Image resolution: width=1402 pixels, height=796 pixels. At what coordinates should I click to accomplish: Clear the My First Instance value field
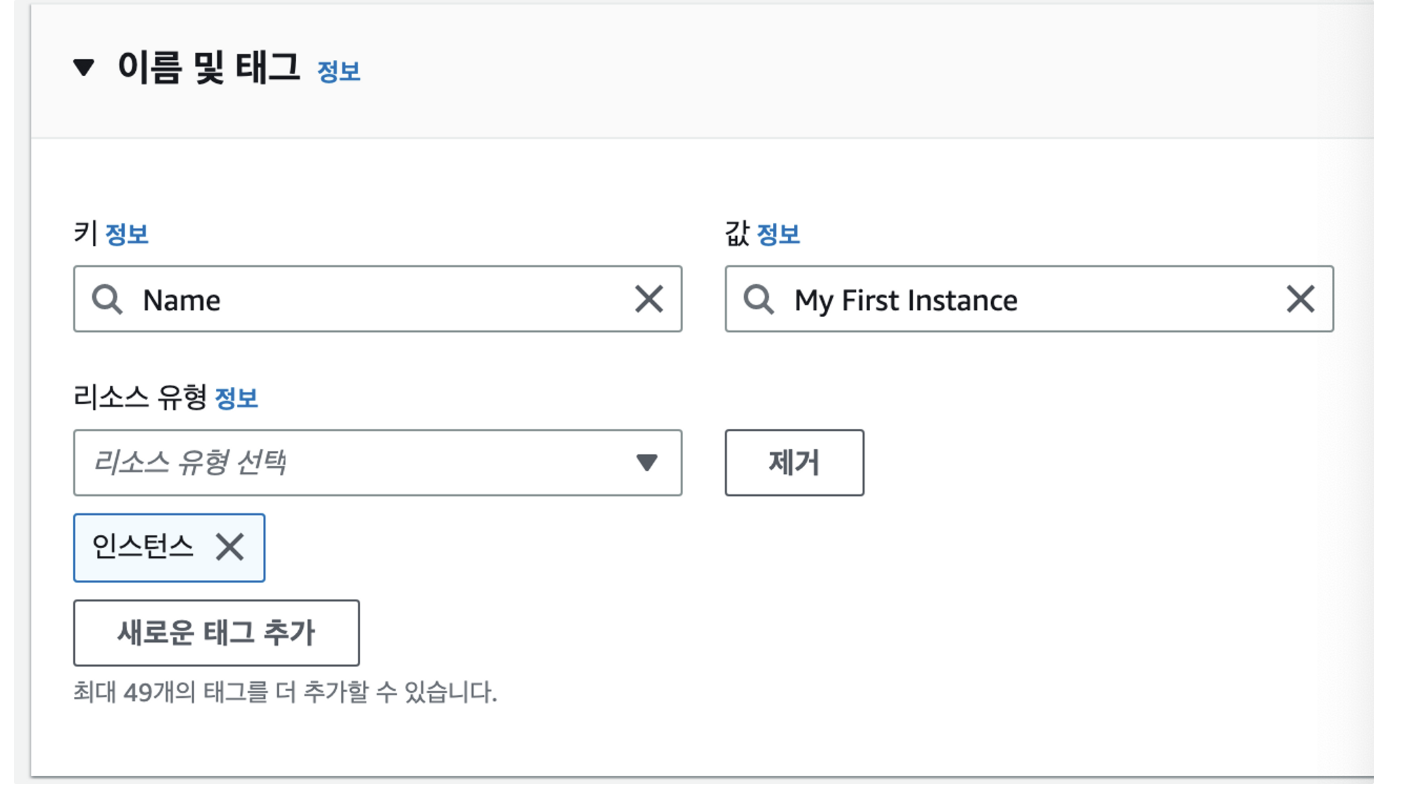[1300, 299]
